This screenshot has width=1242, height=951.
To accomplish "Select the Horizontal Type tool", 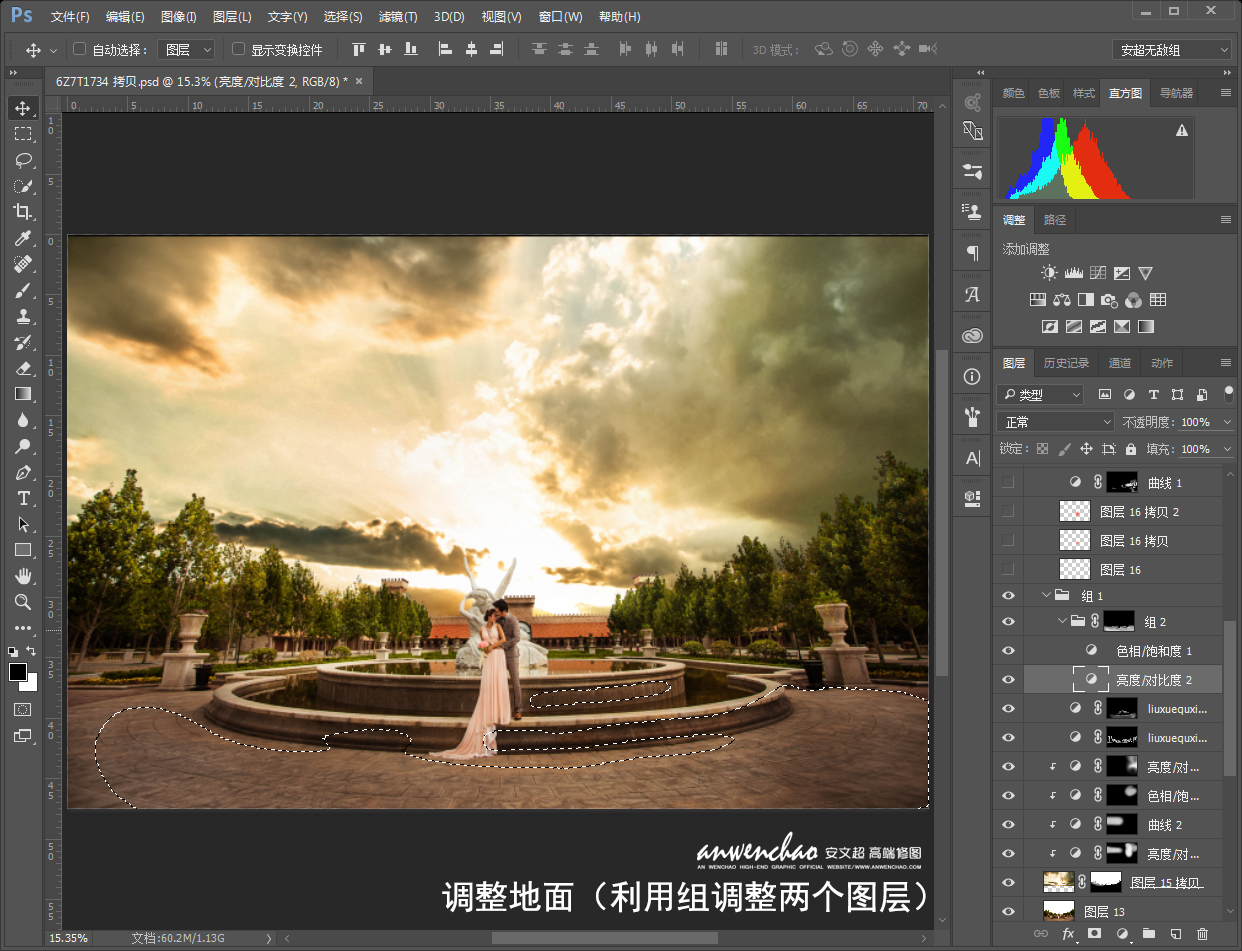I will click(22, 498).
